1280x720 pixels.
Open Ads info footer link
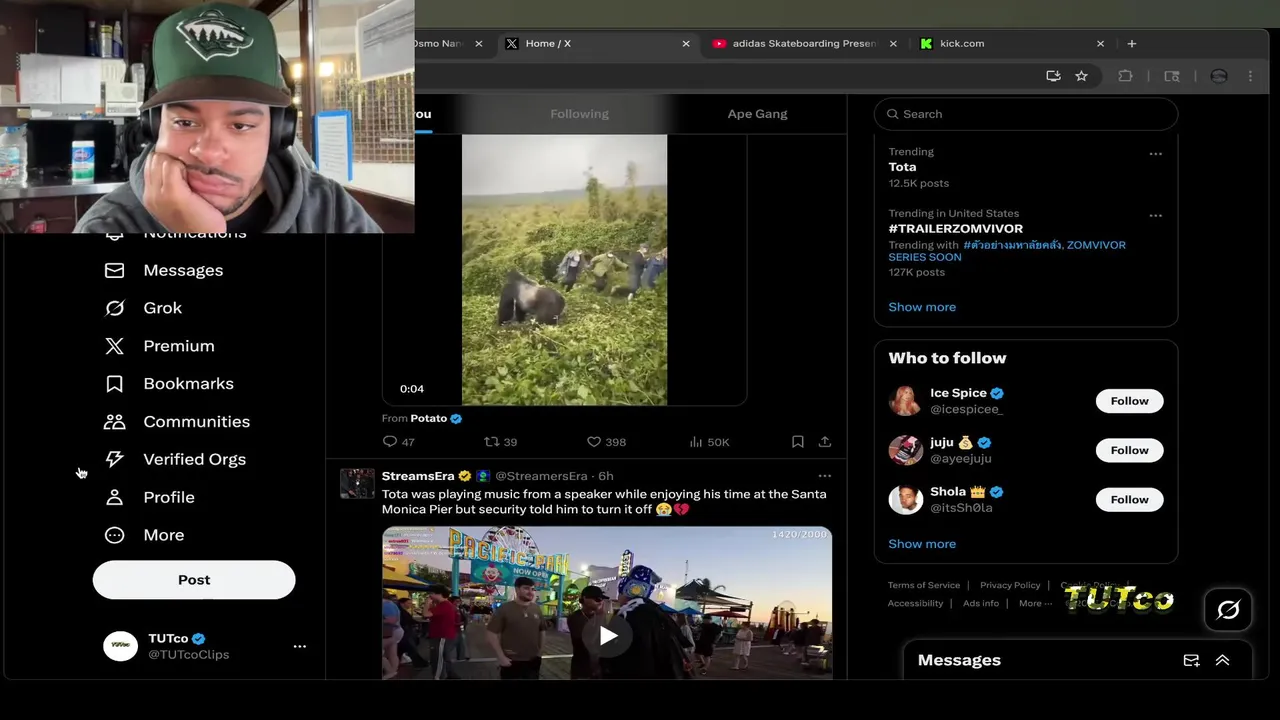coord(981,603)
